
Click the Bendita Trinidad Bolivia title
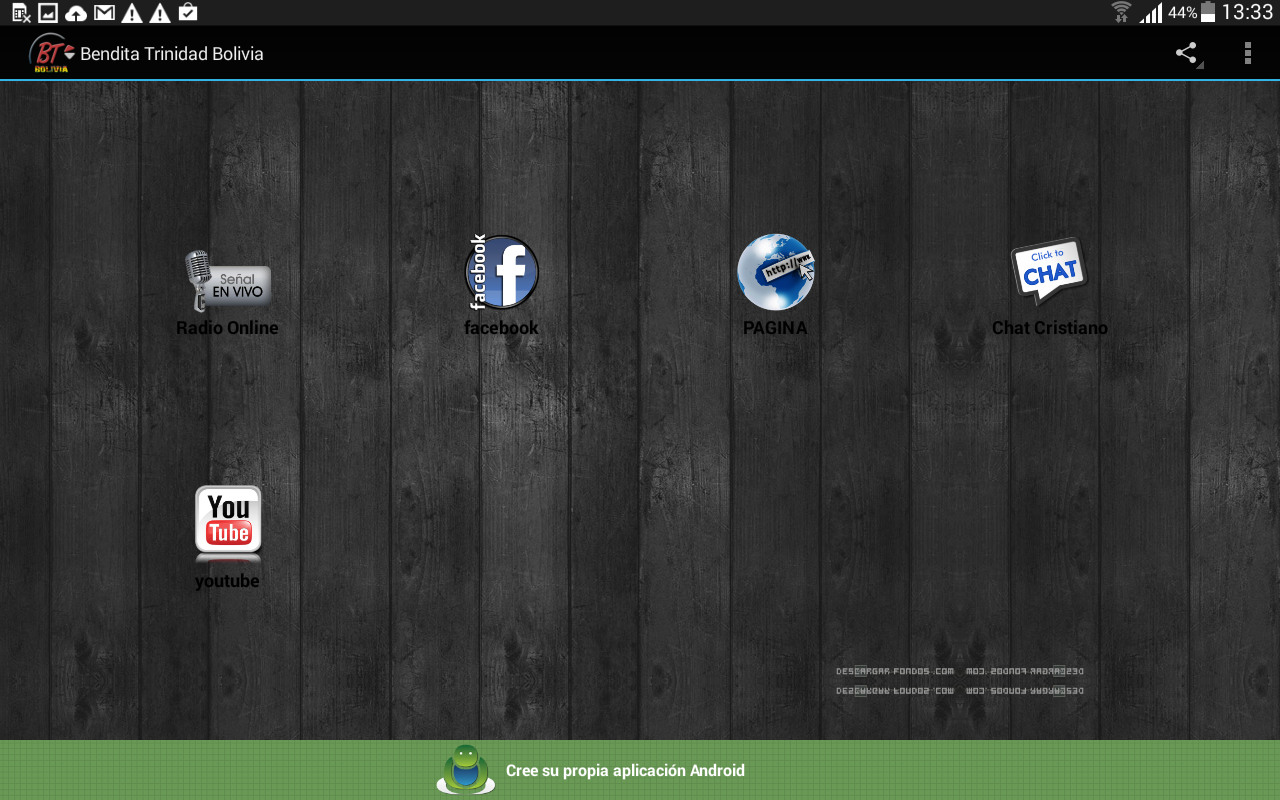coord(172,54)
